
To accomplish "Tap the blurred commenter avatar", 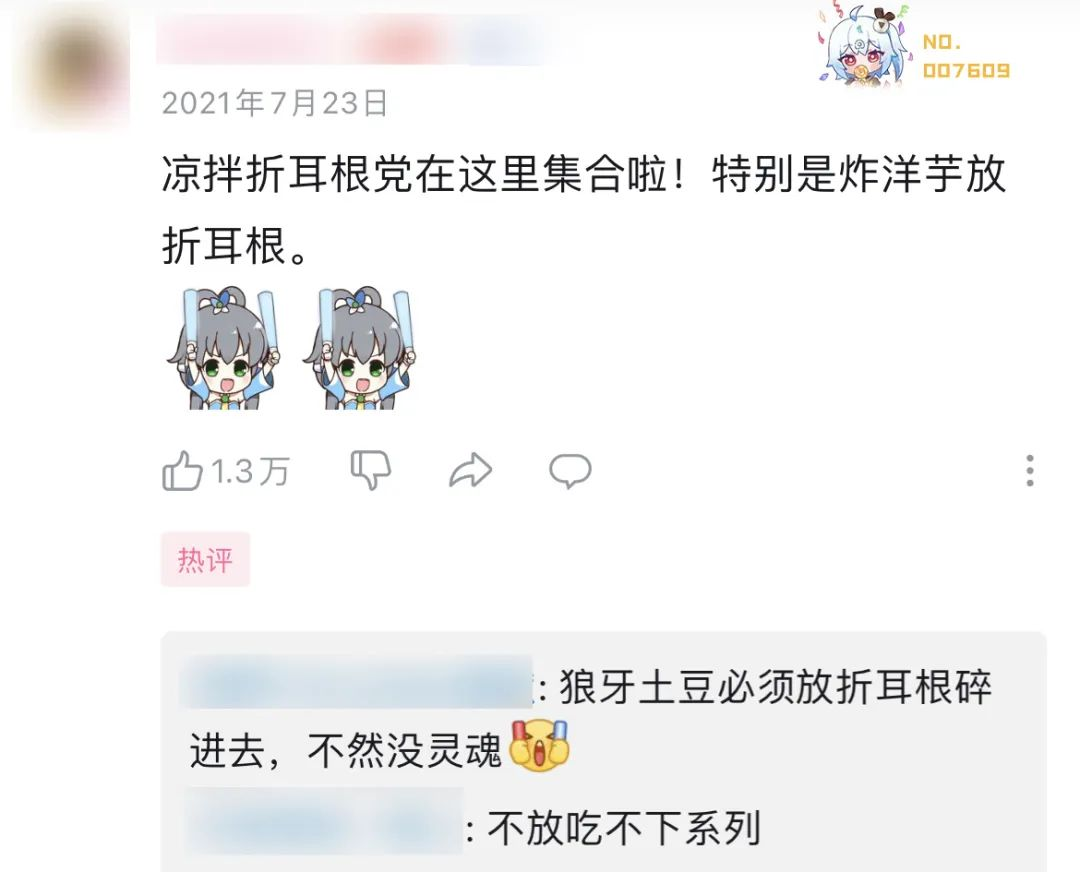I will coord(74,71).
